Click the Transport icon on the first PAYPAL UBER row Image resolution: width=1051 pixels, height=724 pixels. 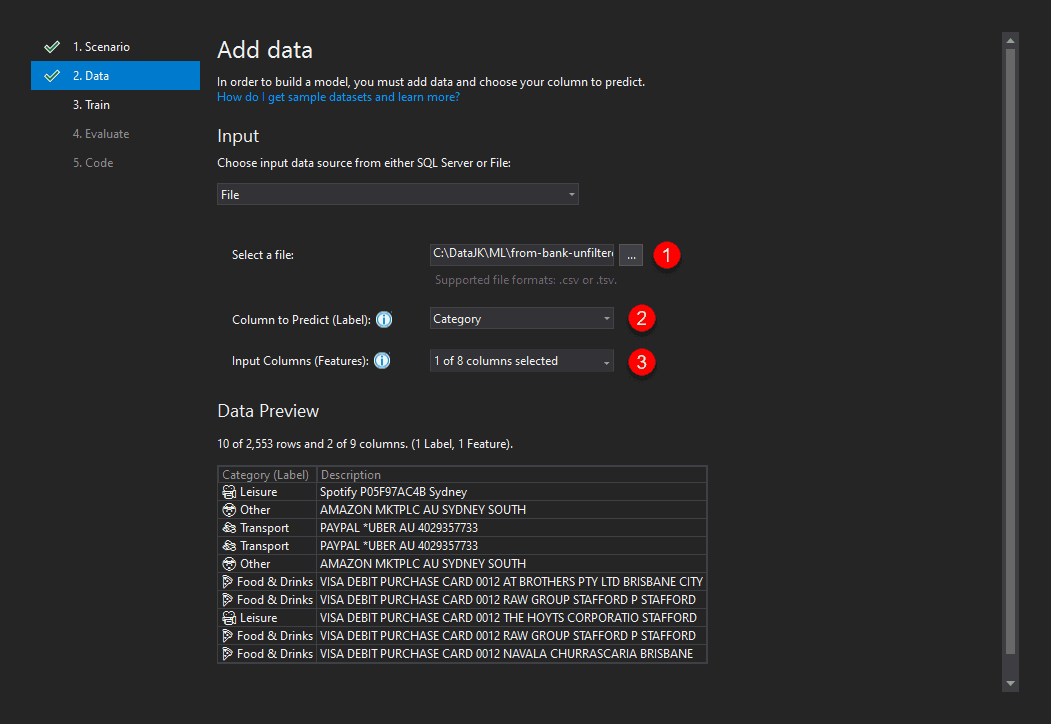(228, 527)
